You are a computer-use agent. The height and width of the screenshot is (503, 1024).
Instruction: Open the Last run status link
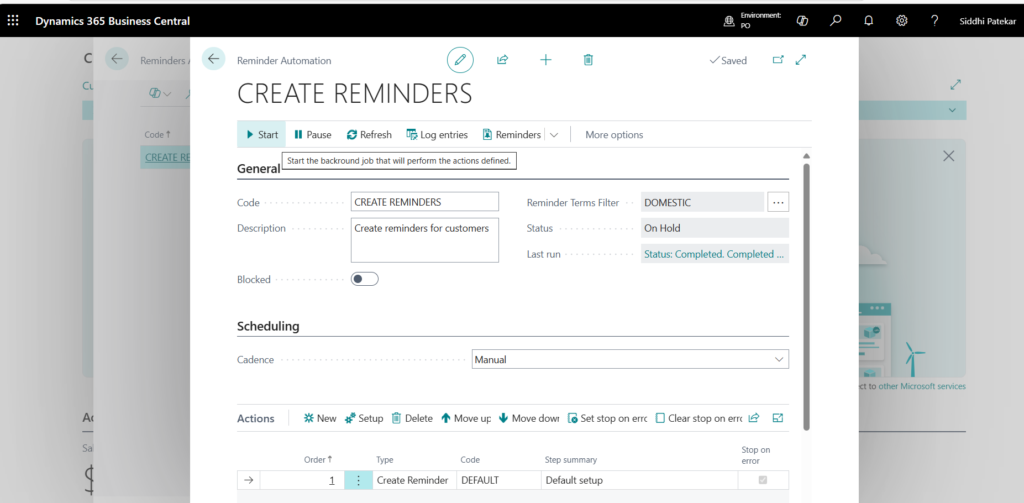tap(714, 254)
